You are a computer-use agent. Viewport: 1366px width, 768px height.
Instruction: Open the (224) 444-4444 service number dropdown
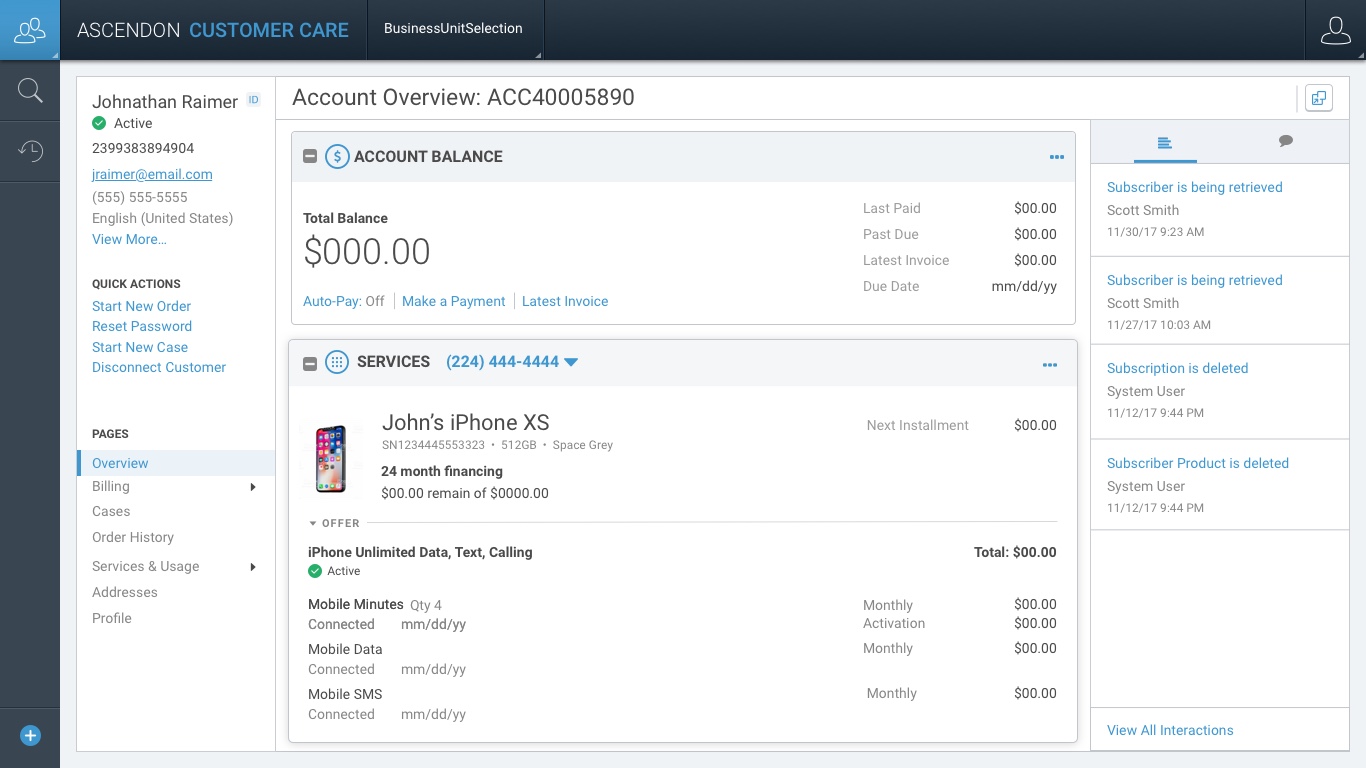click(571, 362)
